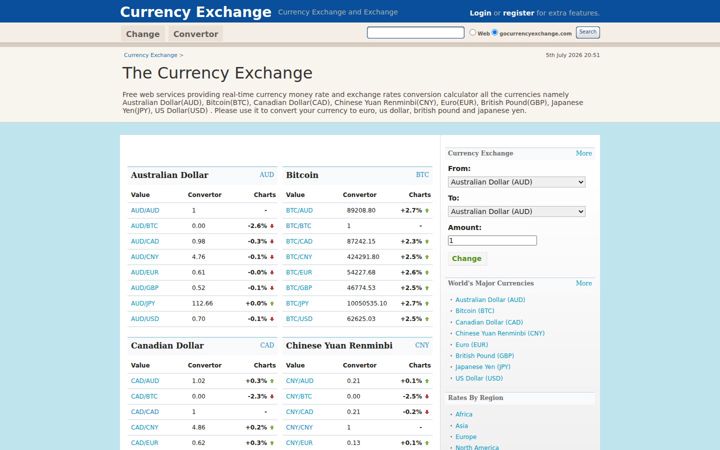Click the green arrow in BTC/JPY row

(427, 304)
